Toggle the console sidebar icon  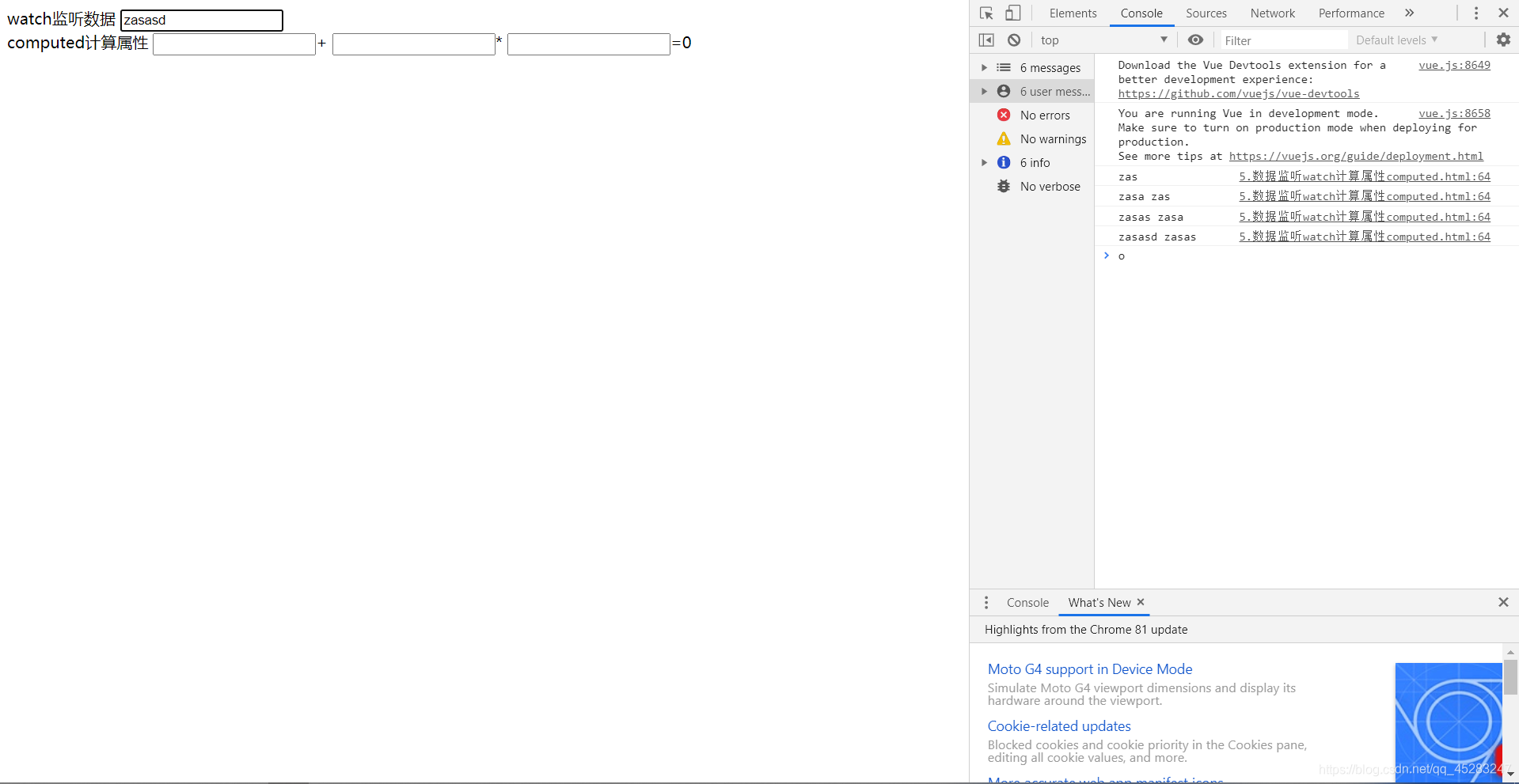point(986,40)
